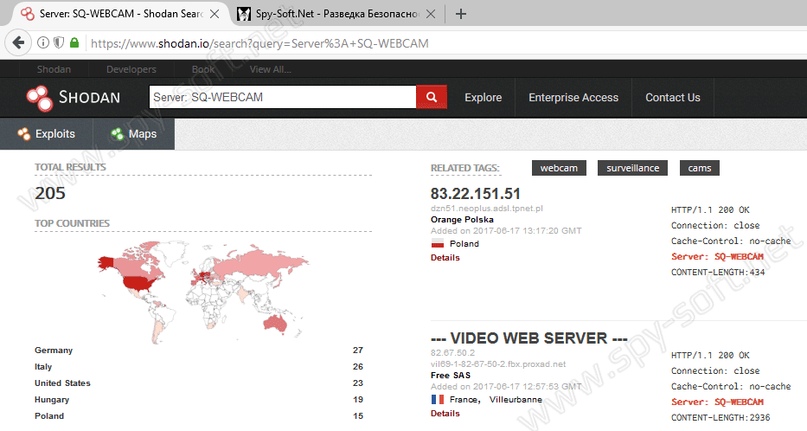Focus the Shodan search query field
Viewport: 807px width, 431px height.
point(283,97)
